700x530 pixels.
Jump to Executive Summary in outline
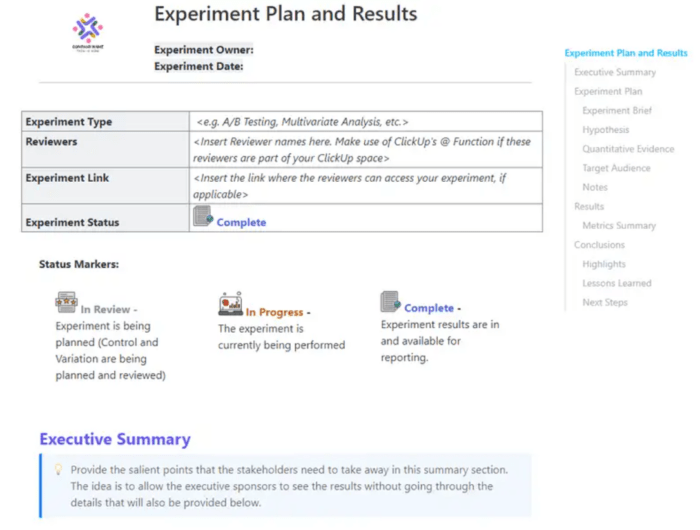click(x=615, y=72)
